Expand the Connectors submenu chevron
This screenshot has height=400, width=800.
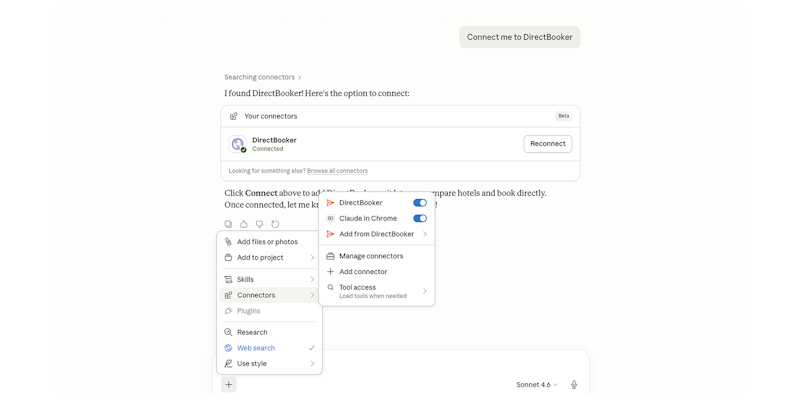coord(312,295)
